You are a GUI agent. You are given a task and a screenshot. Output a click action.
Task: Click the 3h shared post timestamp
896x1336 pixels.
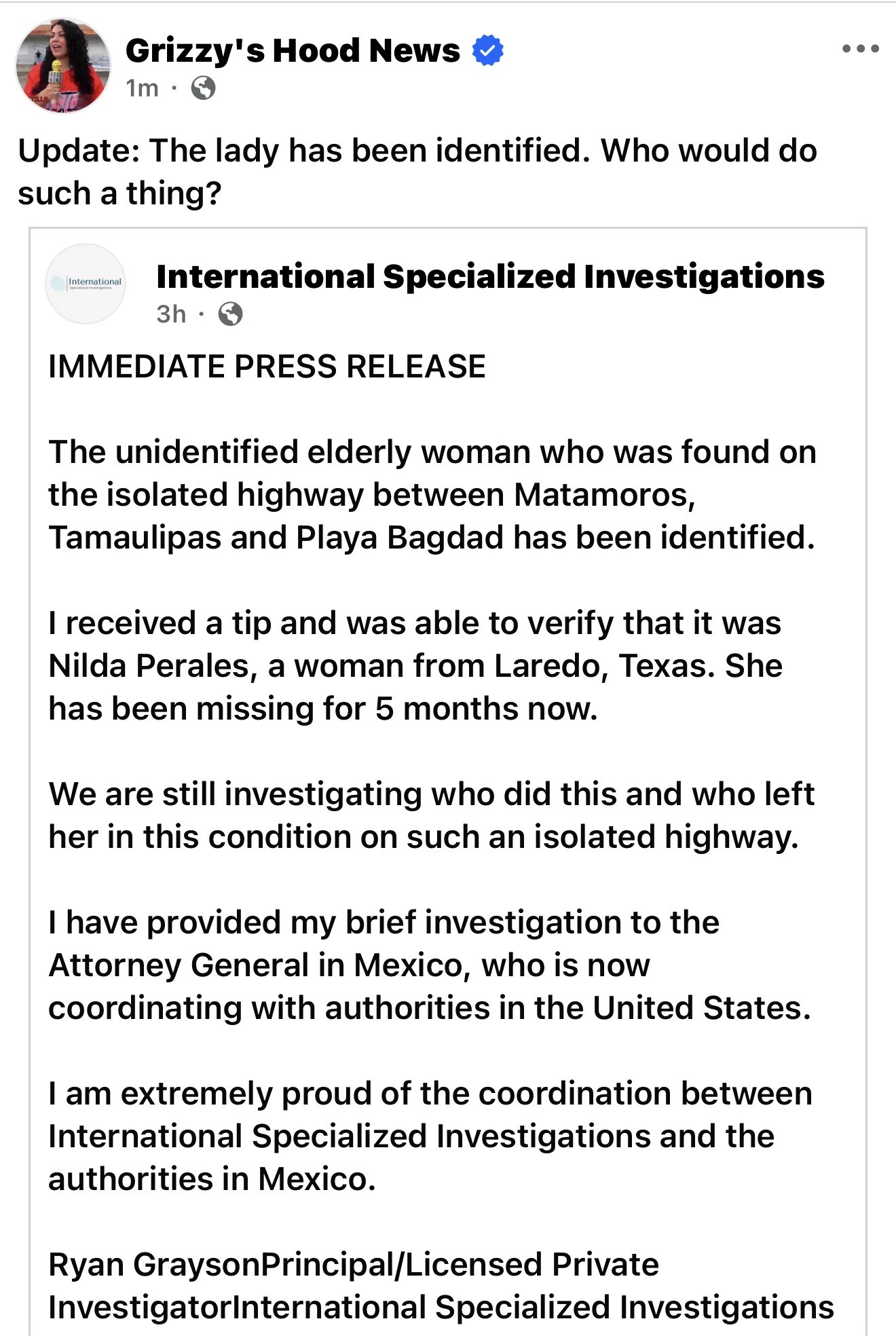click(x=171, y=314)
